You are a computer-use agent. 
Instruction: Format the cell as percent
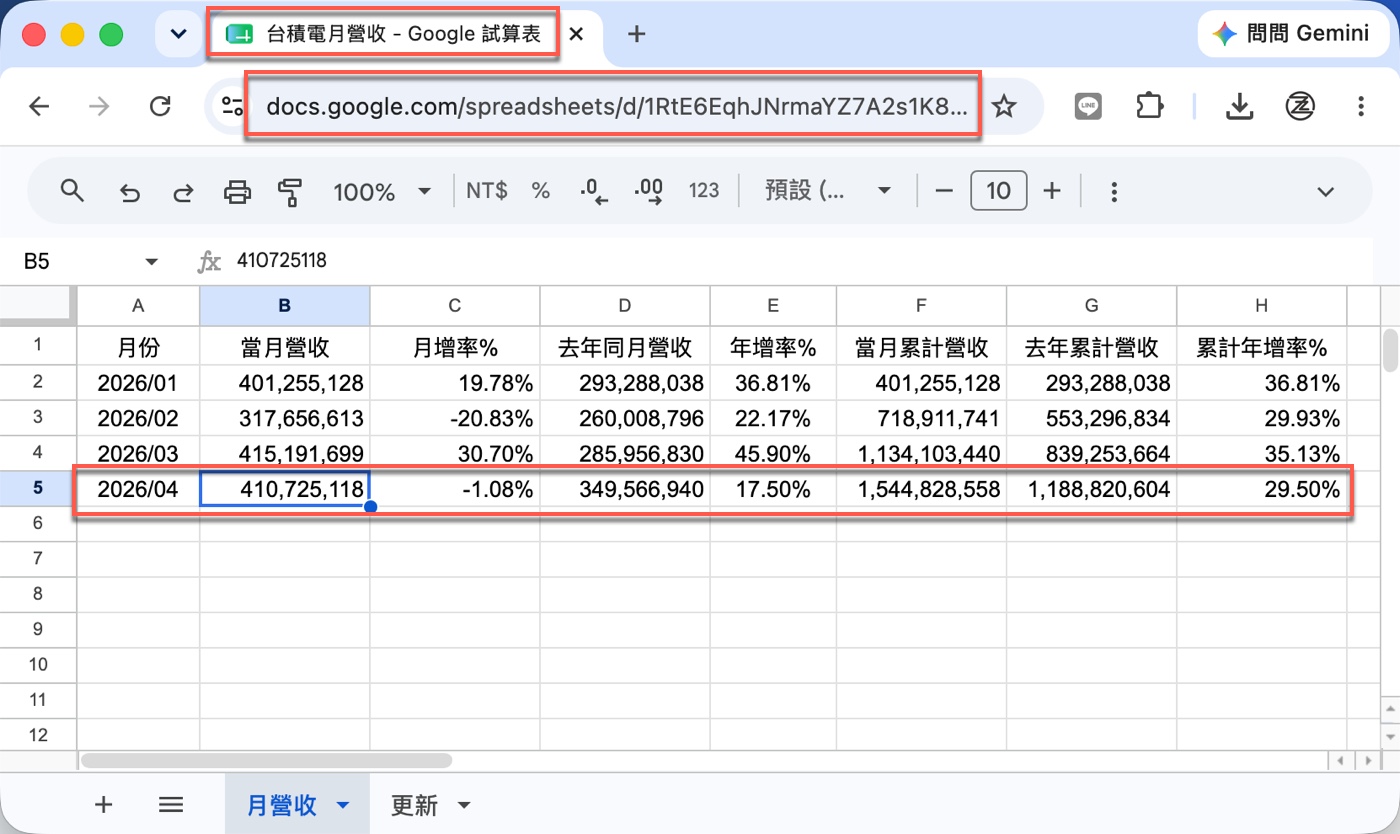pyautogui.click(x=541, y=191)
